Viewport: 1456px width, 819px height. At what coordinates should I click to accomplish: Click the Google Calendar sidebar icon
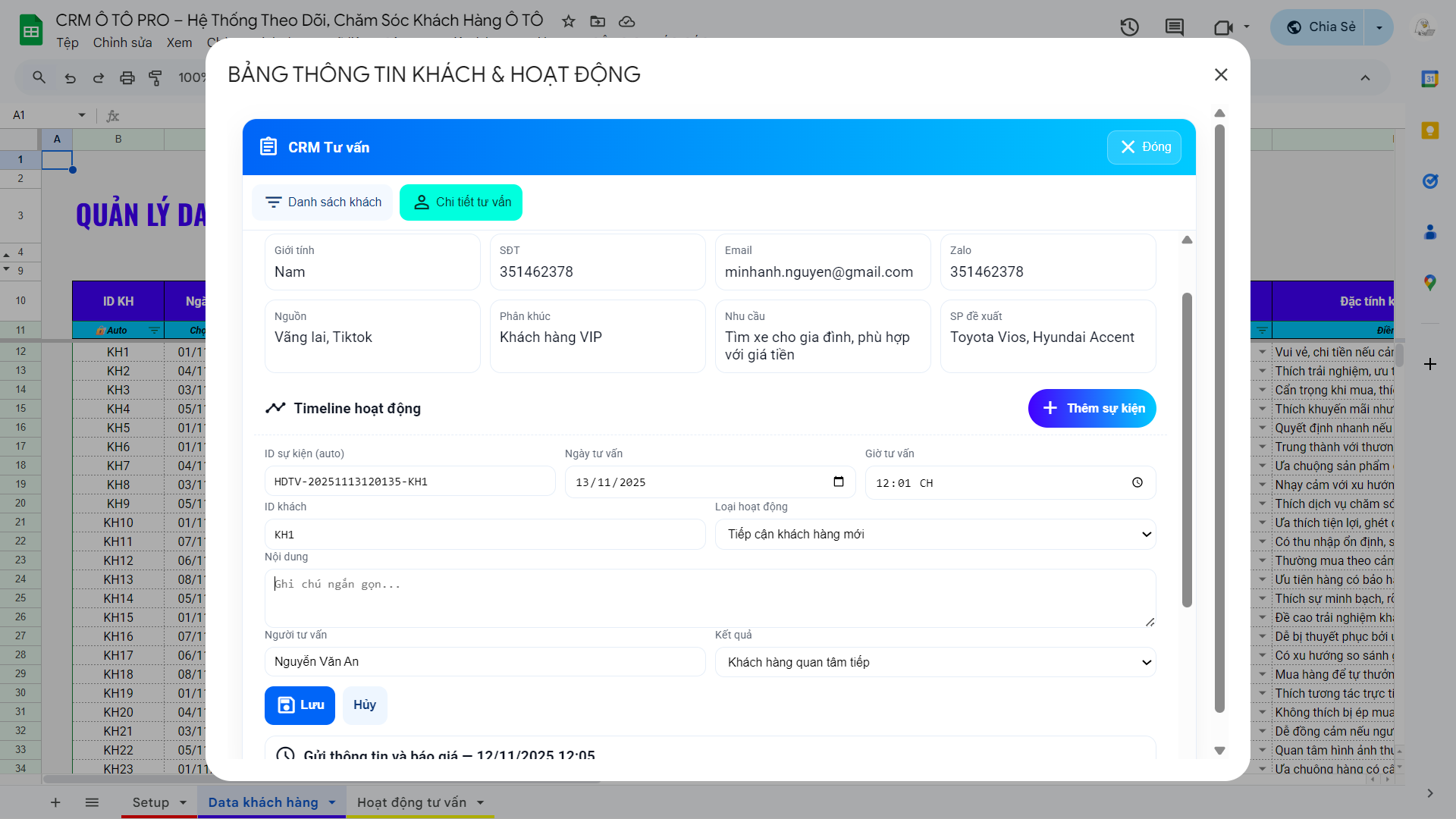click(1429, 79)
